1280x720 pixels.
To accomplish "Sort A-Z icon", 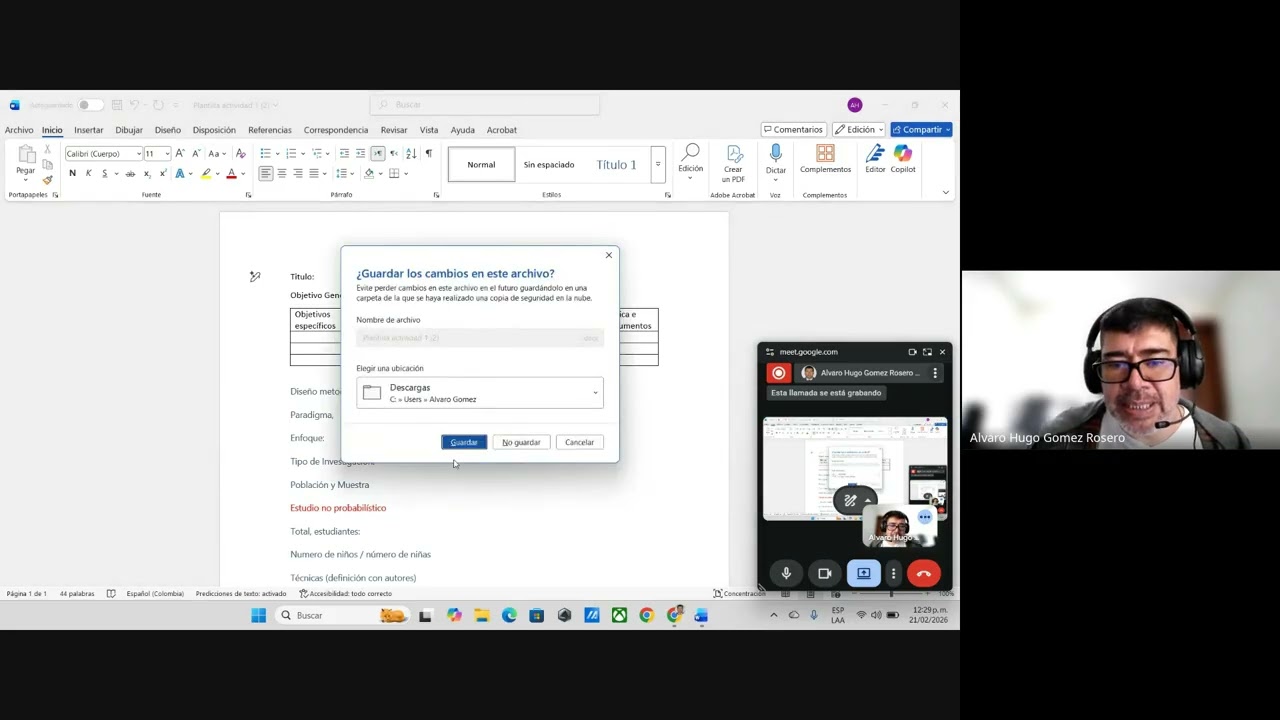I will pos(411,154).
